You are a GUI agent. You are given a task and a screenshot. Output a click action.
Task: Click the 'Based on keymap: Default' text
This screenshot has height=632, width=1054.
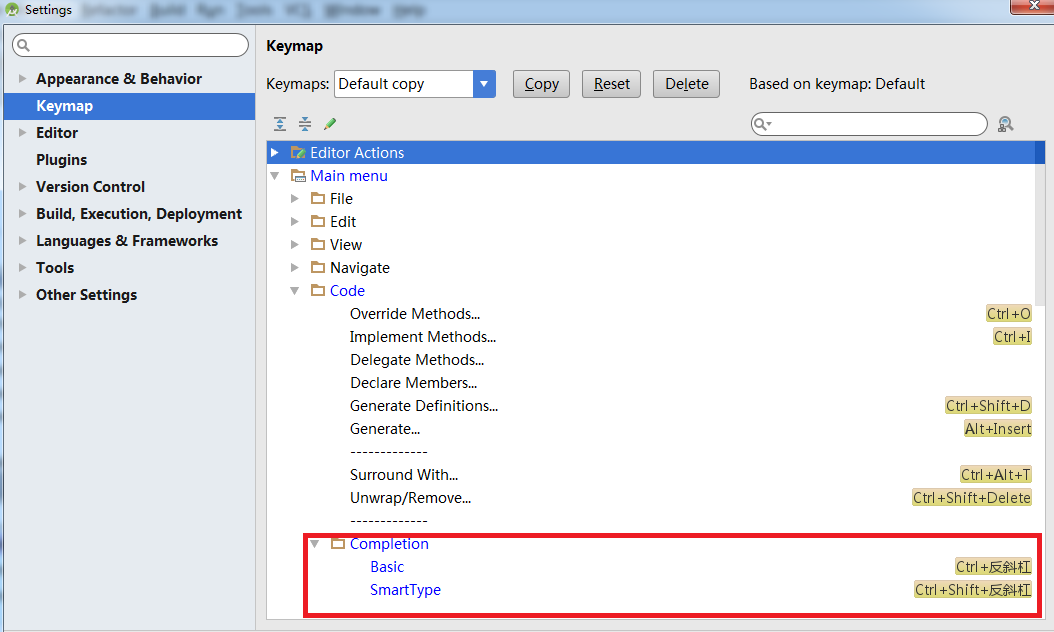837,84
